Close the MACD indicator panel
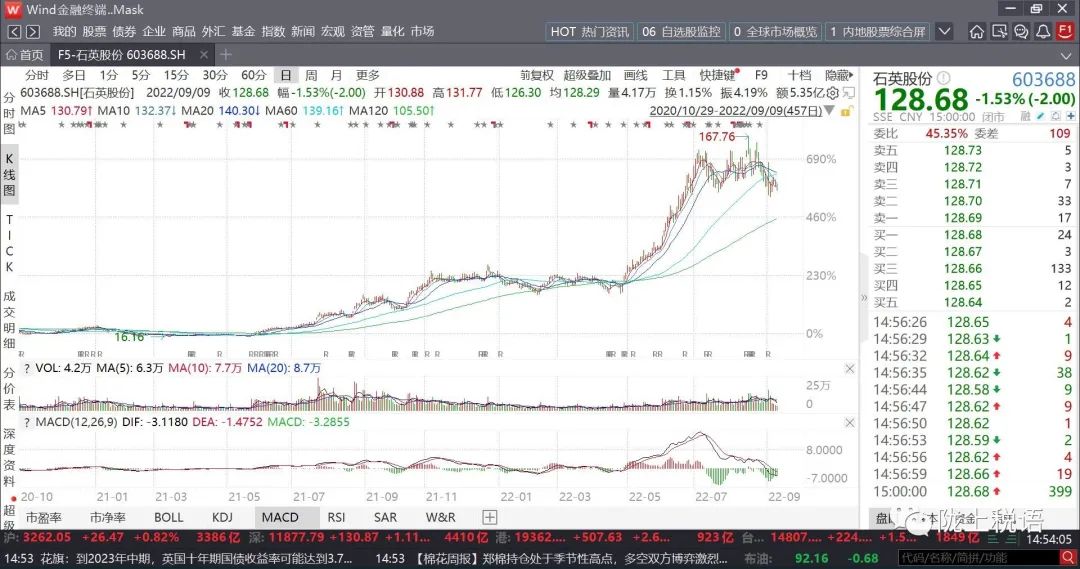Viewport: 1080px width, 569px height. [x=849, y=423]
